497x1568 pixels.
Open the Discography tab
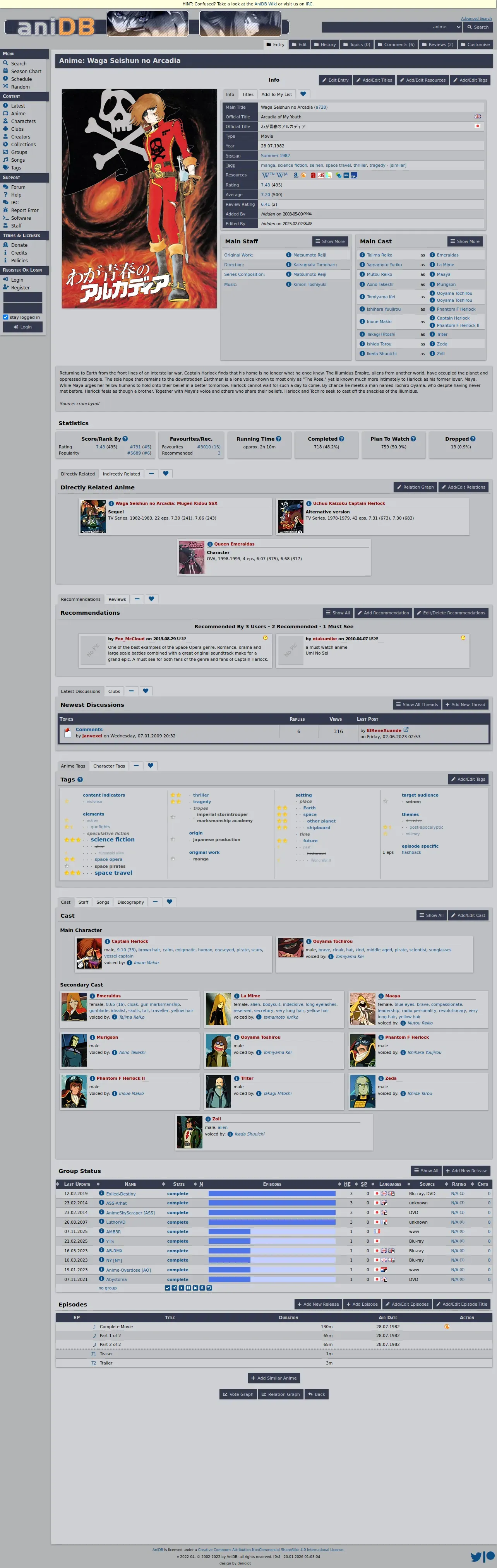pyautogui.click(x=130, y=902)
